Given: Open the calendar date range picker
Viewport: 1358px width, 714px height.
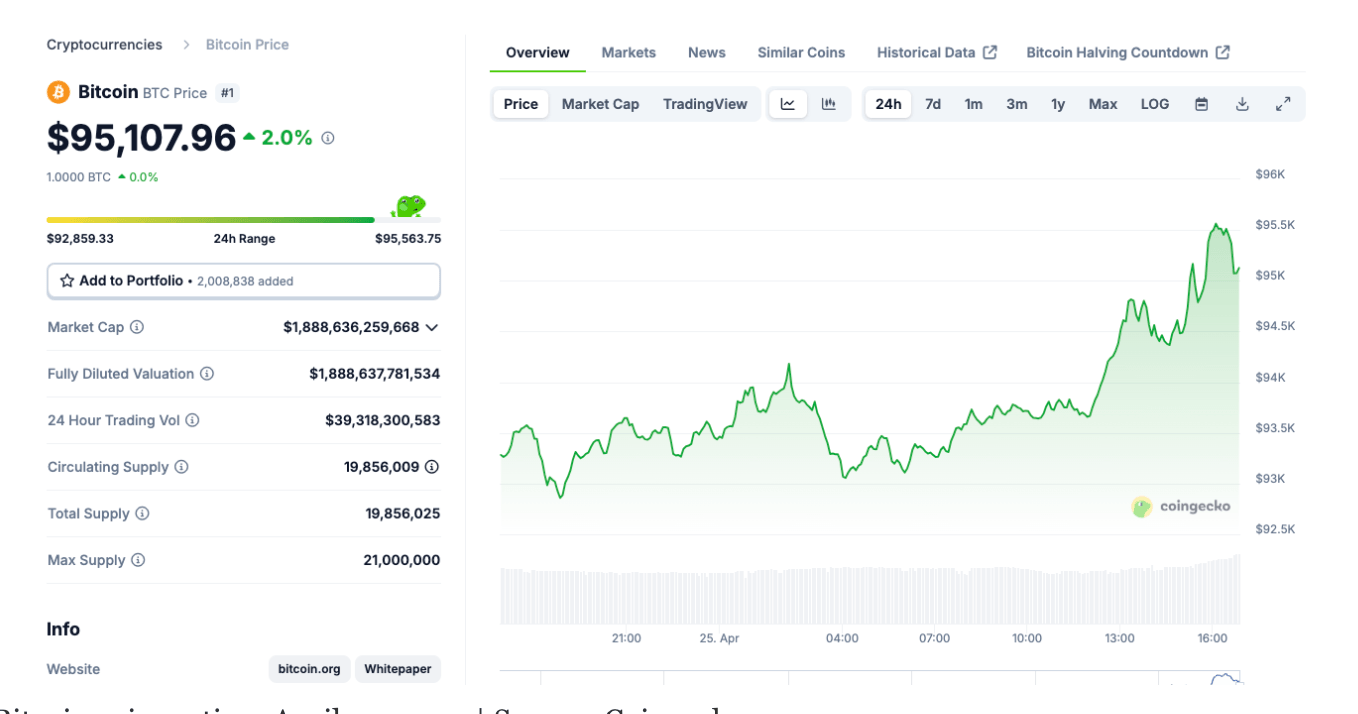Looking at the screenshot, I should (1201, 103).
